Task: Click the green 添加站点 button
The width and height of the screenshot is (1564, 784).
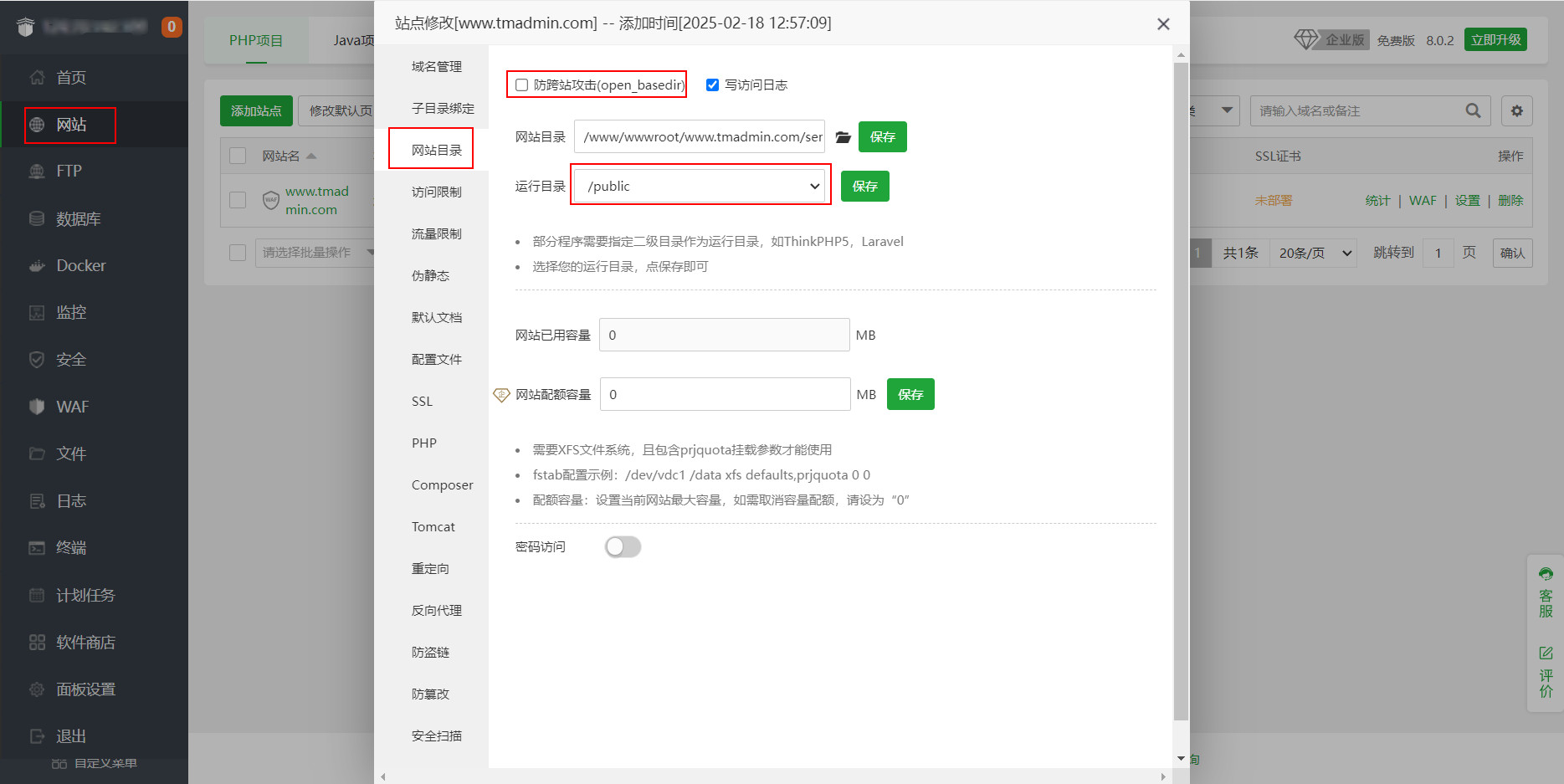Action: coord(256,110)
